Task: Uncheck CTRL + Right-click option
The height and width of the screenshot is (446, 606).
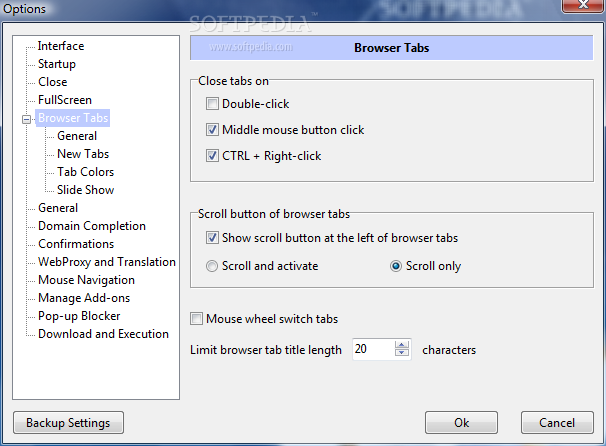Action: [x=212, y=156]
